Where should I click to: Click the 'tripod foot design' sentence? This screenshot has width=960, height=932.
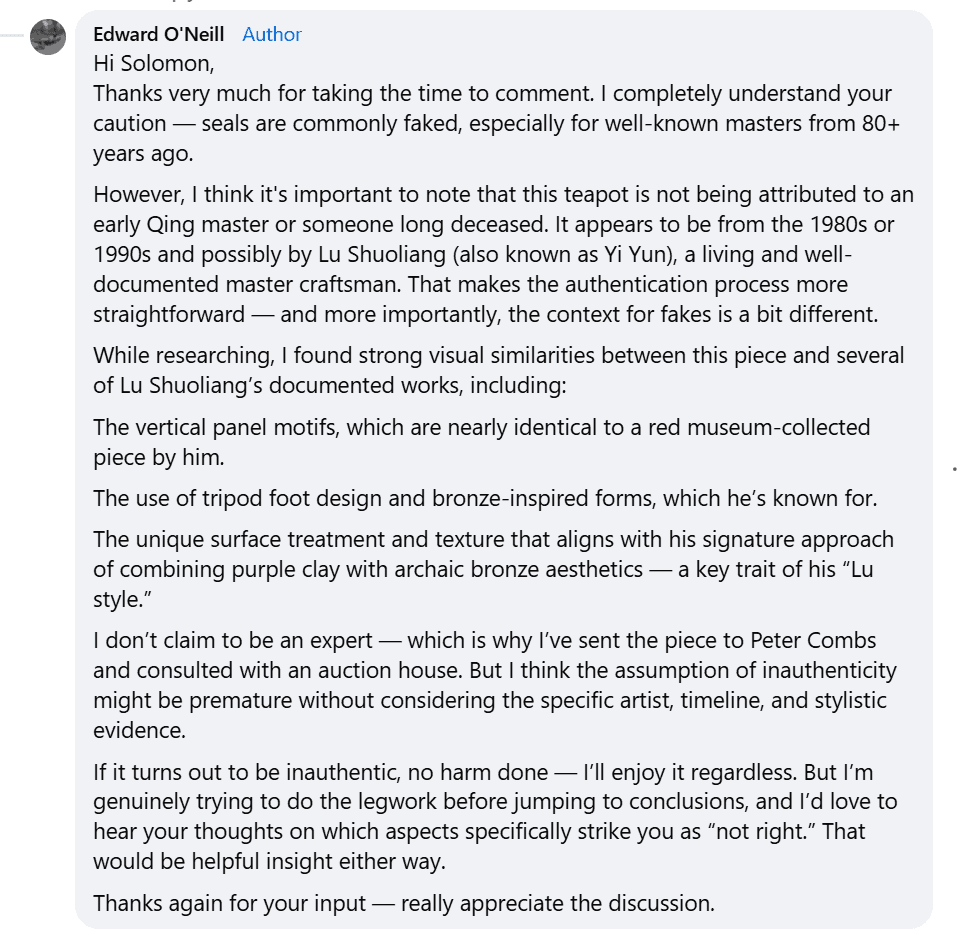[x=485, y=498]
